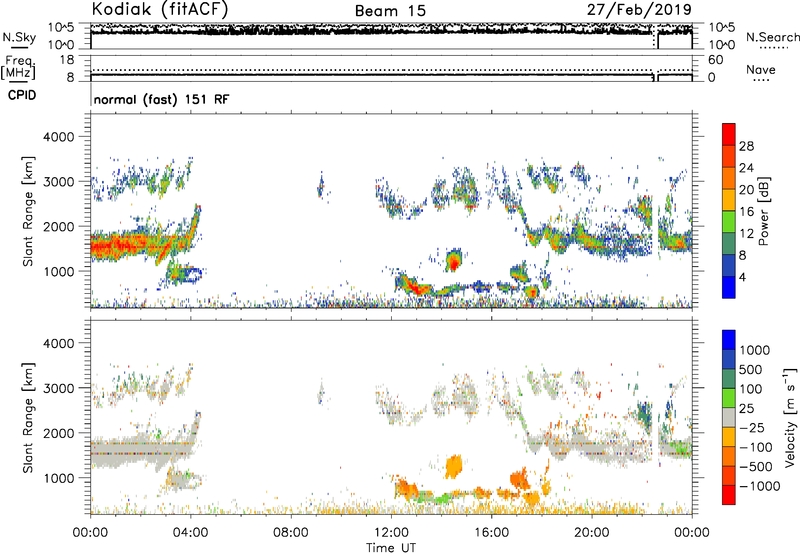
Task: Click the 3000 tick of the velocity panel
Action: (x=59, y=388)
